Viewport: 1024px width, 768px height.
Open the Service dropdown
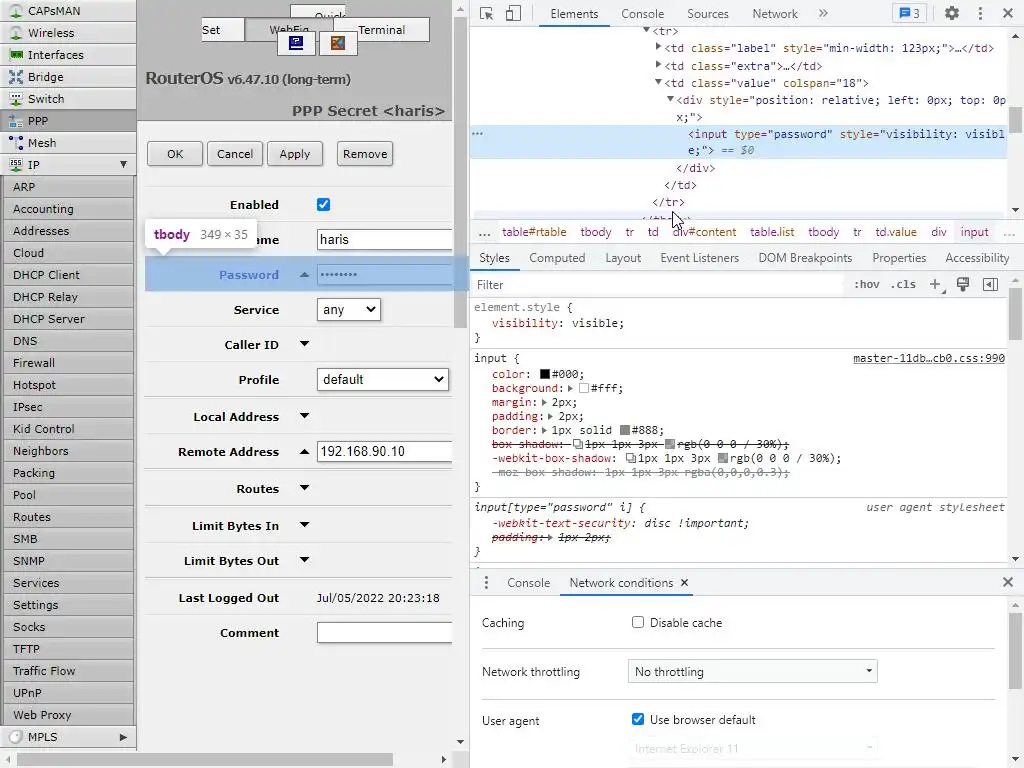349,310
